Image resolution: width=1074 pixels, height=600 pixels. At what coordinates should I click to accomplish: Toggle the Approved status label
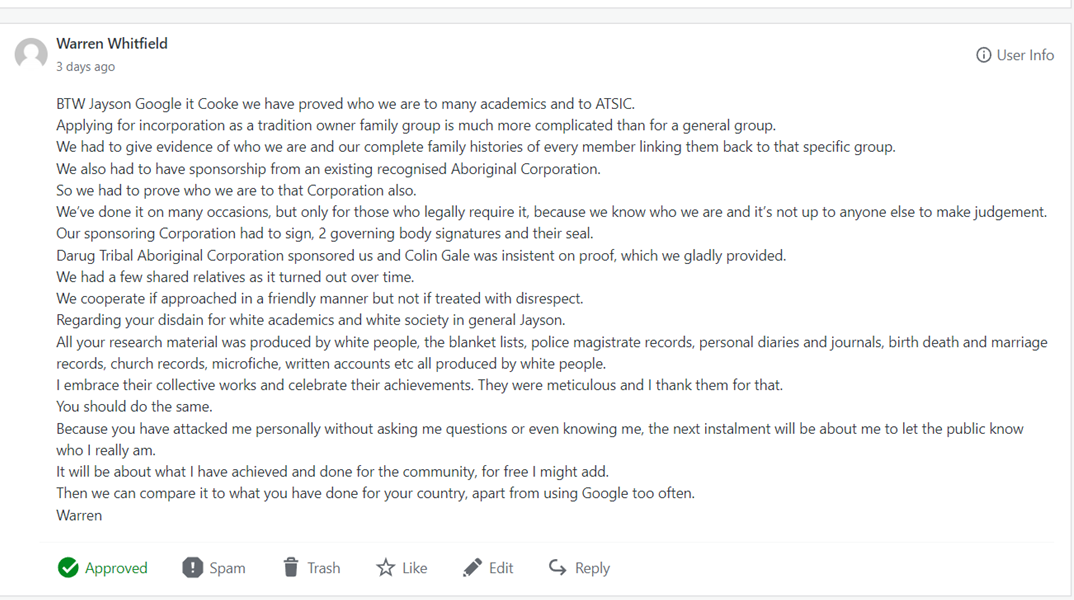click(116, 568)
